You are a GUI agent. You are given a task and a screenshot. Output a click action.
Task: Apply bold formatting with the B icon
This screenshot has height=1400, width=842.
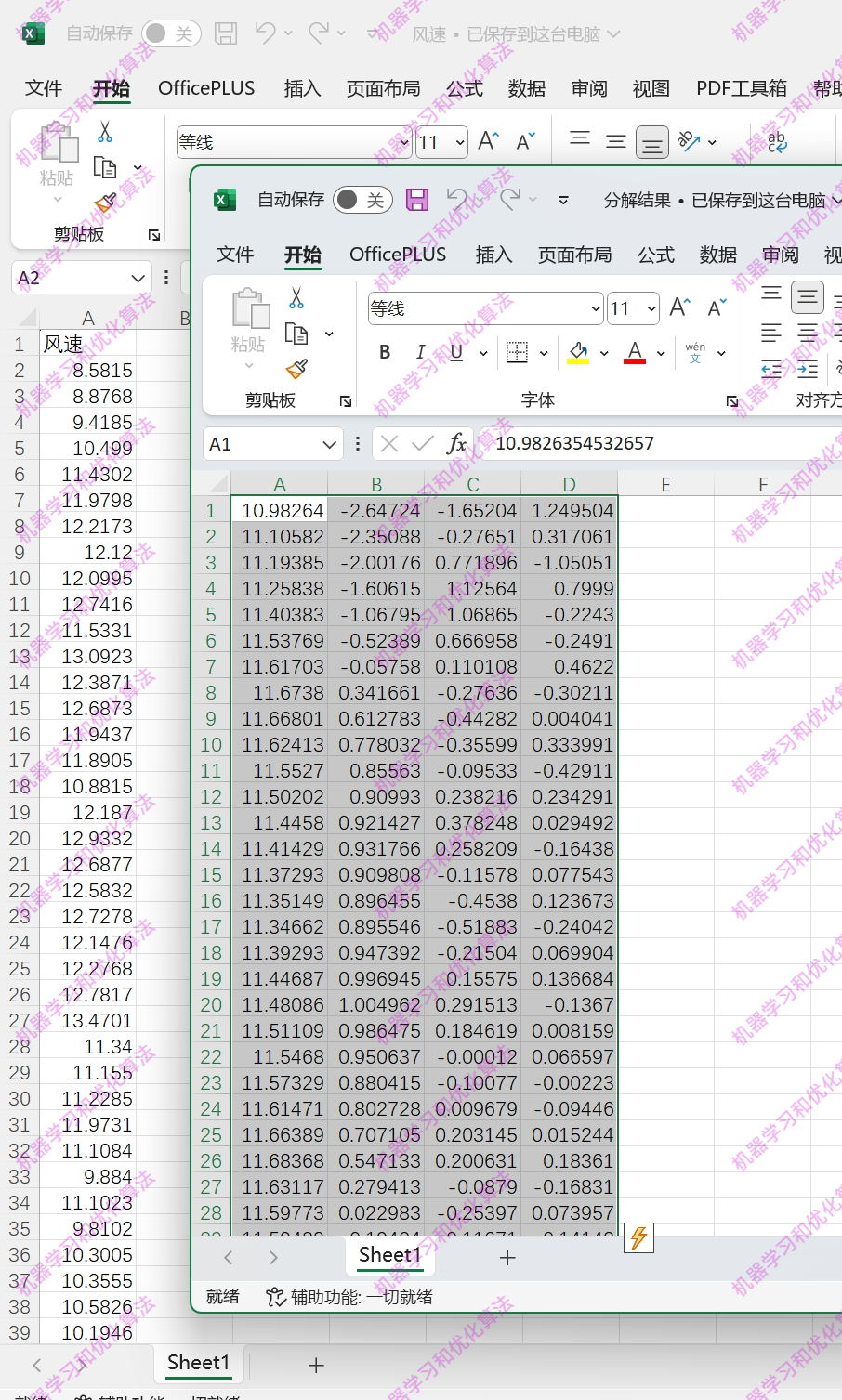tap(384, 352)
